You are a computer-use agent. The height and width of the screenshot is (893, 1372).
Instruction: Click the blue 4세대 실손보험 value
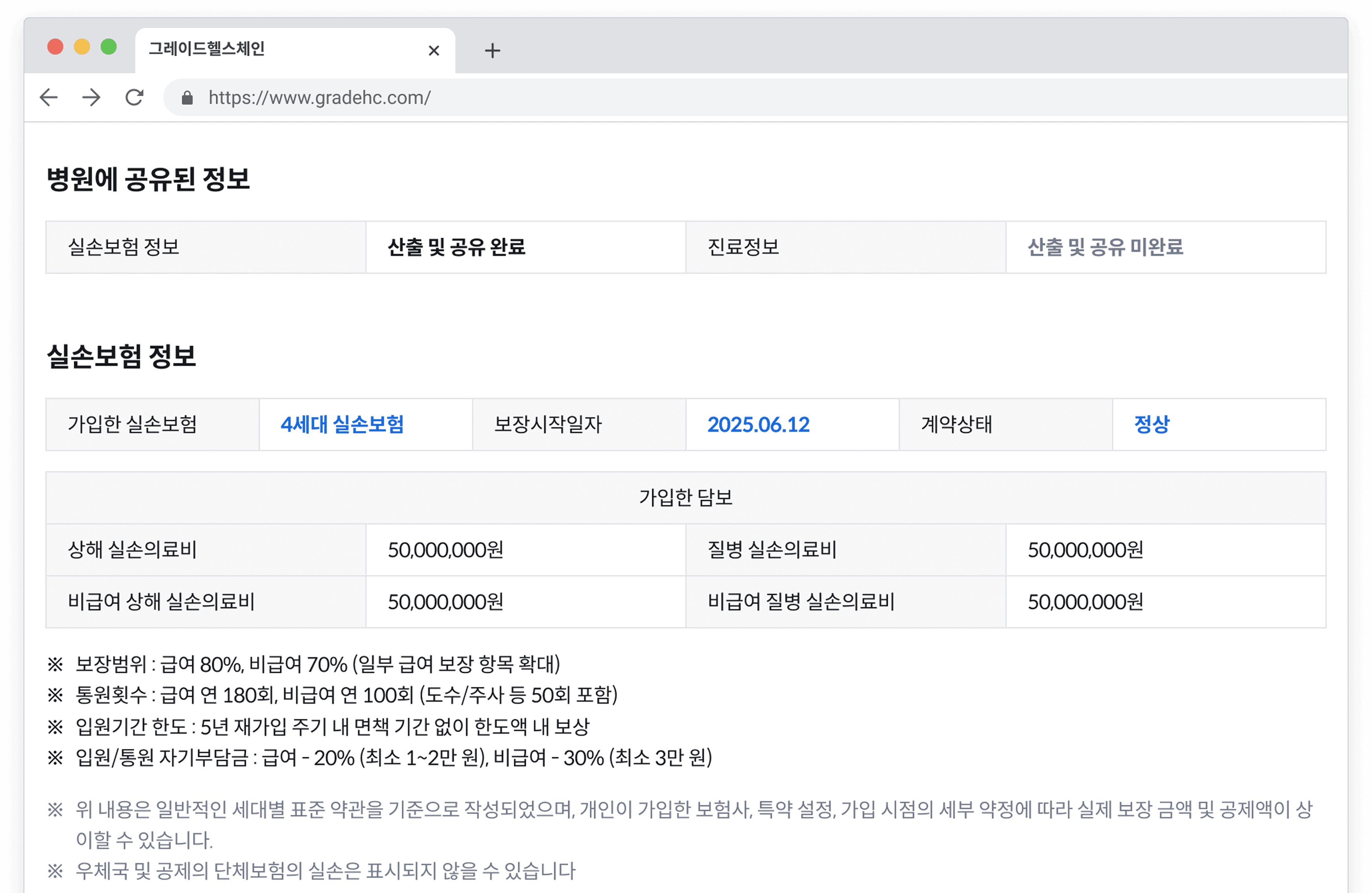point(343,424)
